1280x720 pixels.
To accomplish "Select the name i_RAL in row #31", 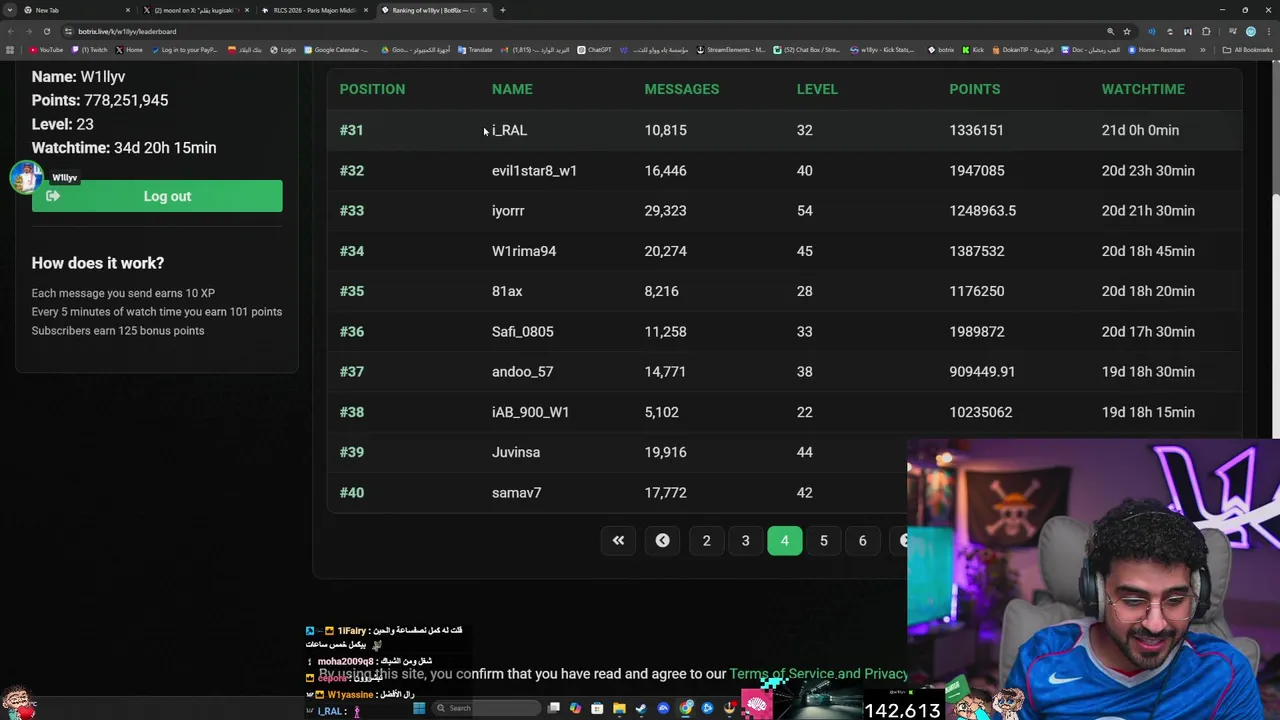I will point(509,130).
